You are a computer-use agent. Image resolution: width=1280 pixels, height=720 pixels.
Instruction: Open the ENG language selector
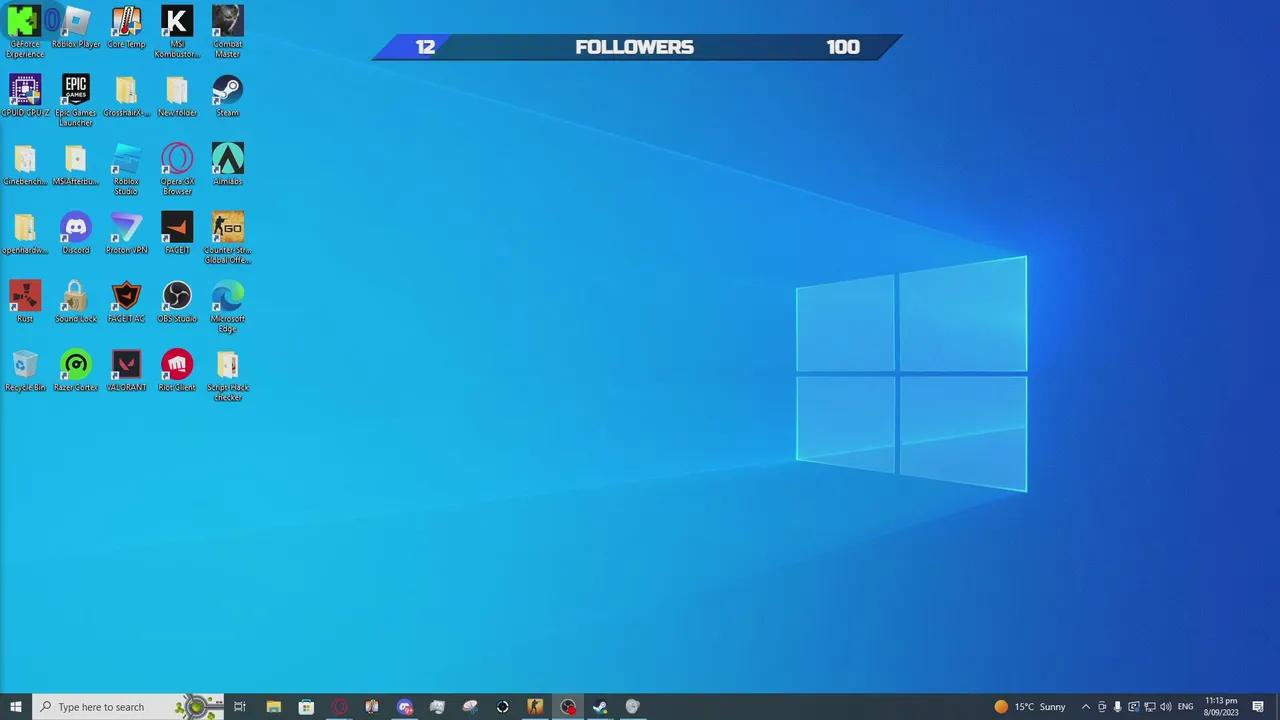pyautogui.click(x=1185, y=707)
